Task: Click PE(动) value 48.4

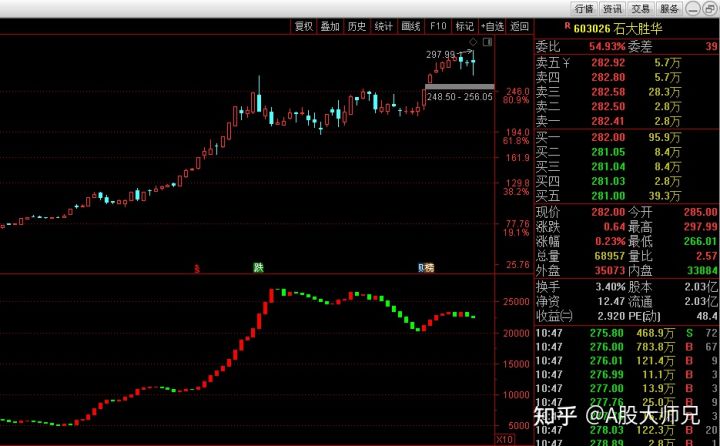Action: tap(707, 316)
